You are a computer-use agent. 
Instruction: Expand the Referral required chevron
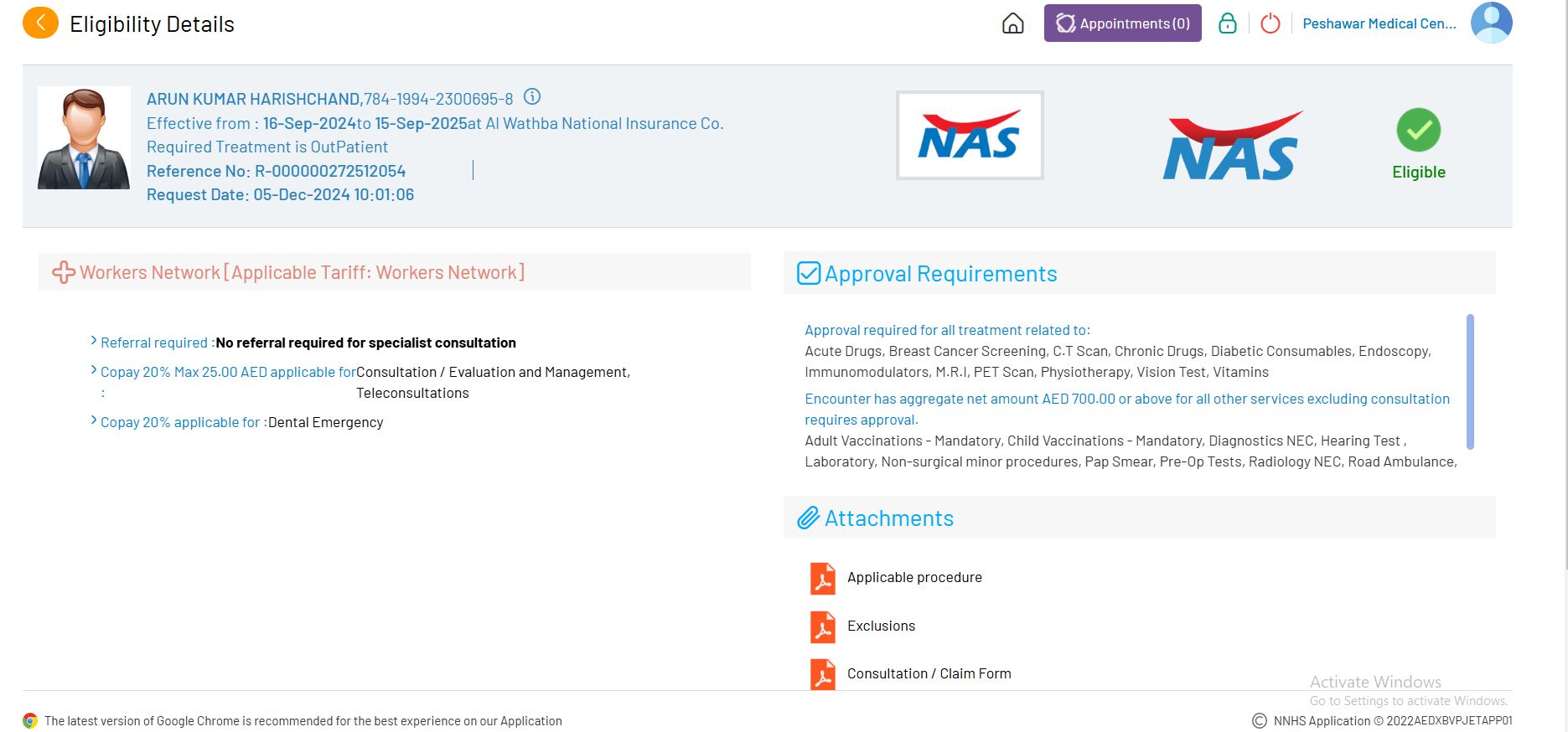(94, 341)
